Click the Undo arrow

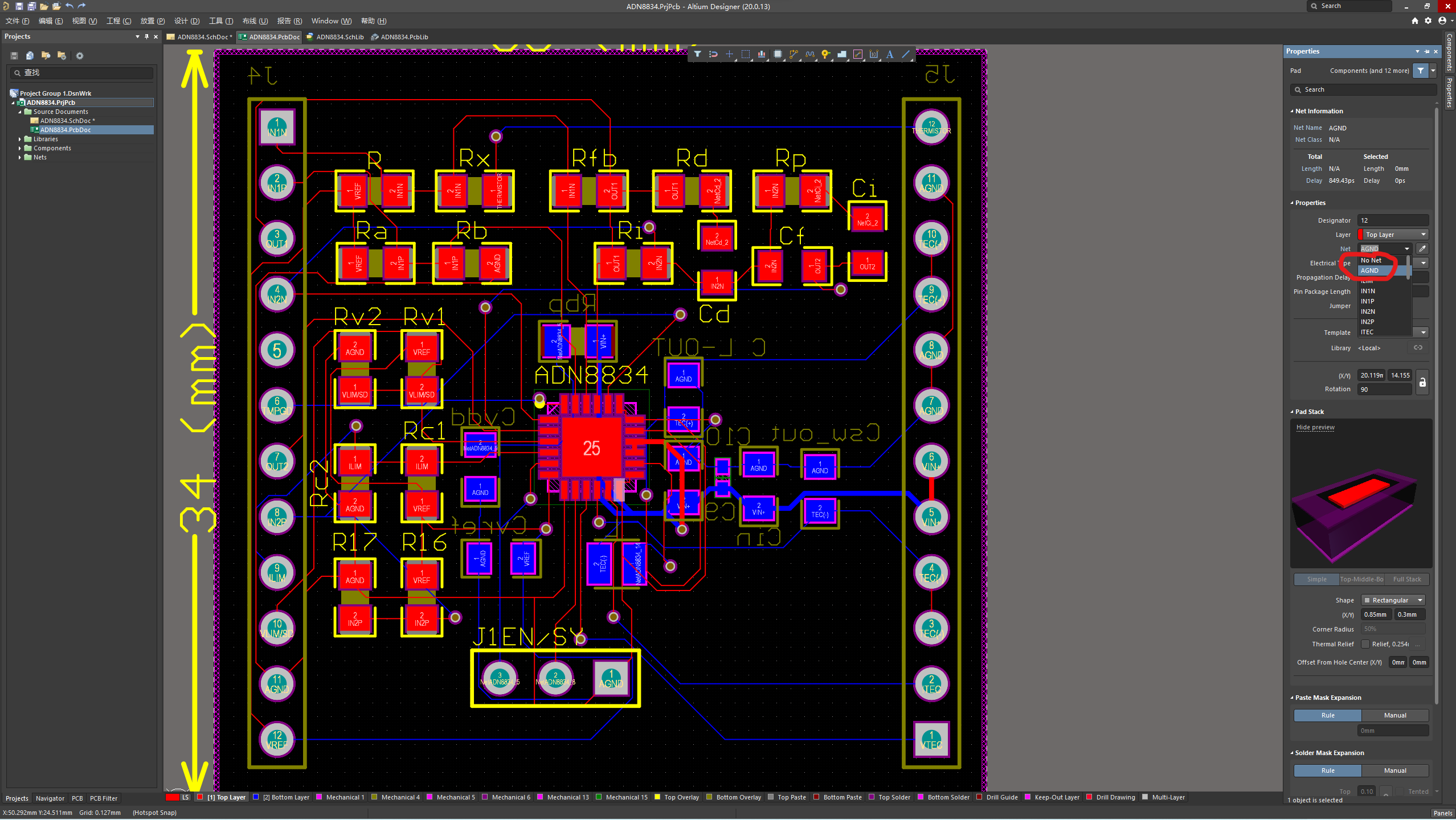click(69, 6)
